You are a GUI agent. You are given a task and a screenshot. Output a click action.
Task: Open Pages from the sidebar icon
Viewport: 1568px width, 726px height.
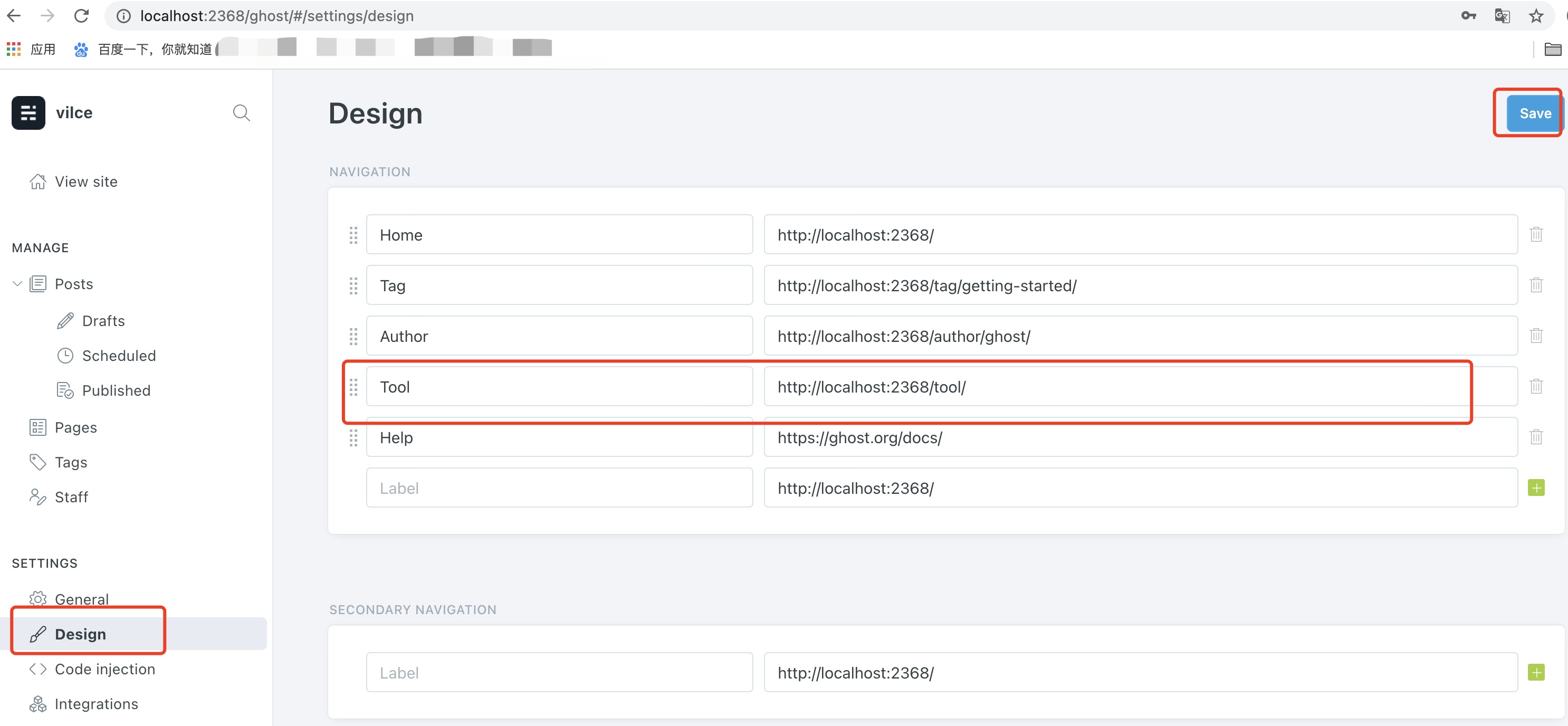tap(37, 427)
